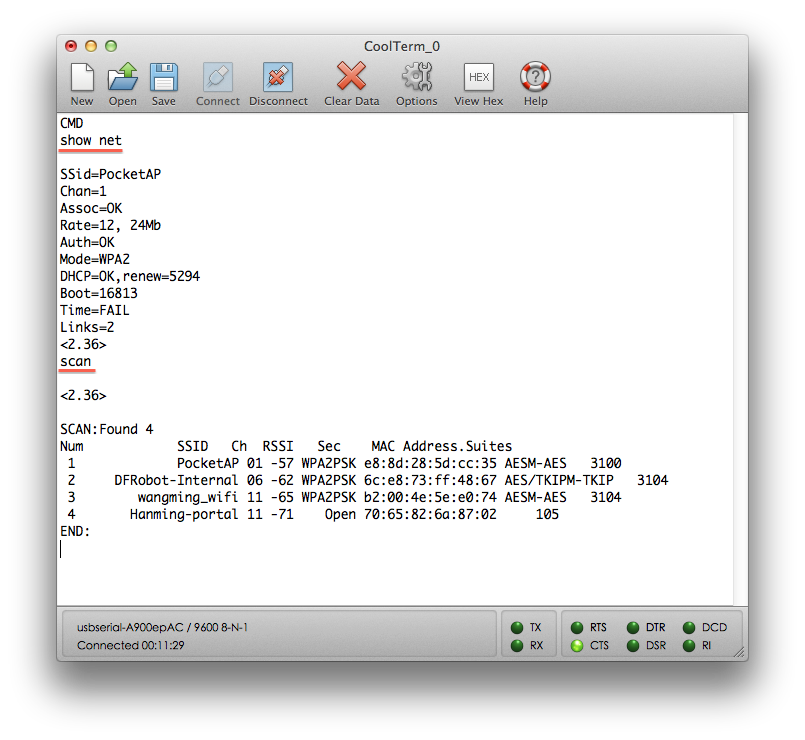Click the RI status light
Screen dimensions: 805x740
tap(689, 646)
